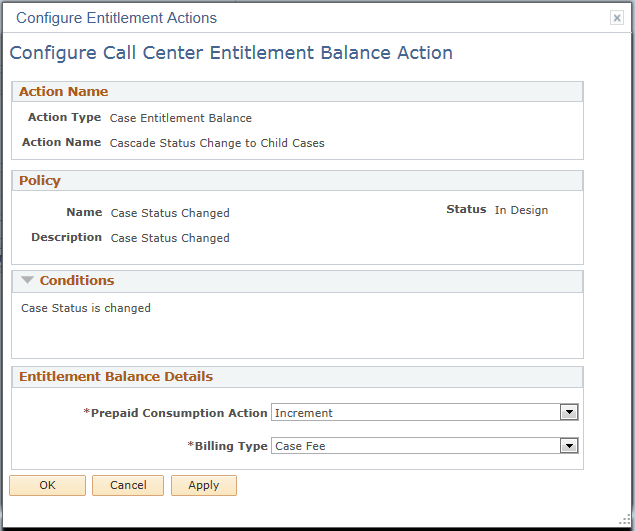Open the Billing Type dropdown arrow
The image size is (635, 531).
coord(569,446)
